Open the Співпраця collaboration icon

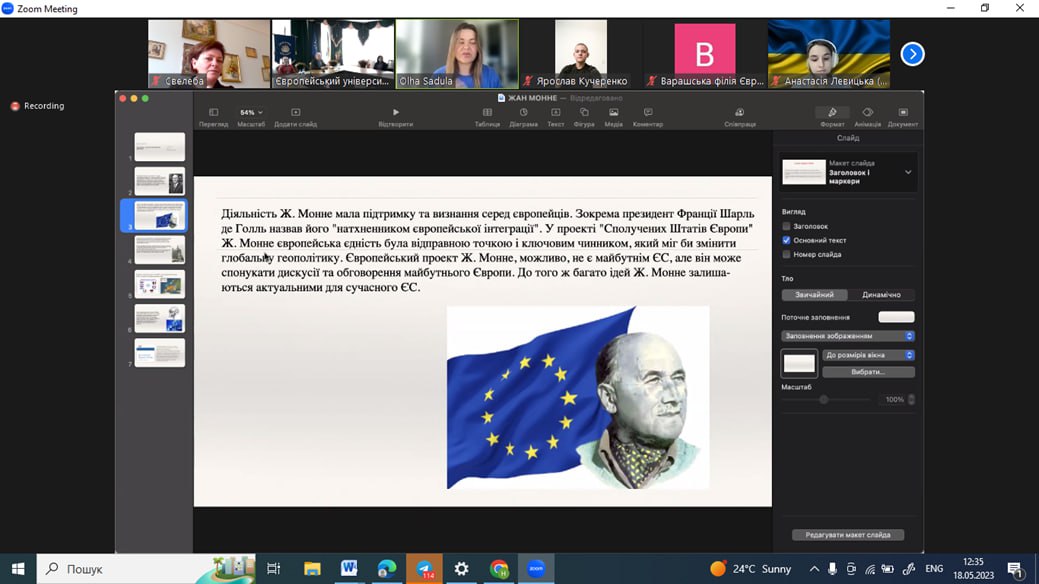[x=739, y=113]
